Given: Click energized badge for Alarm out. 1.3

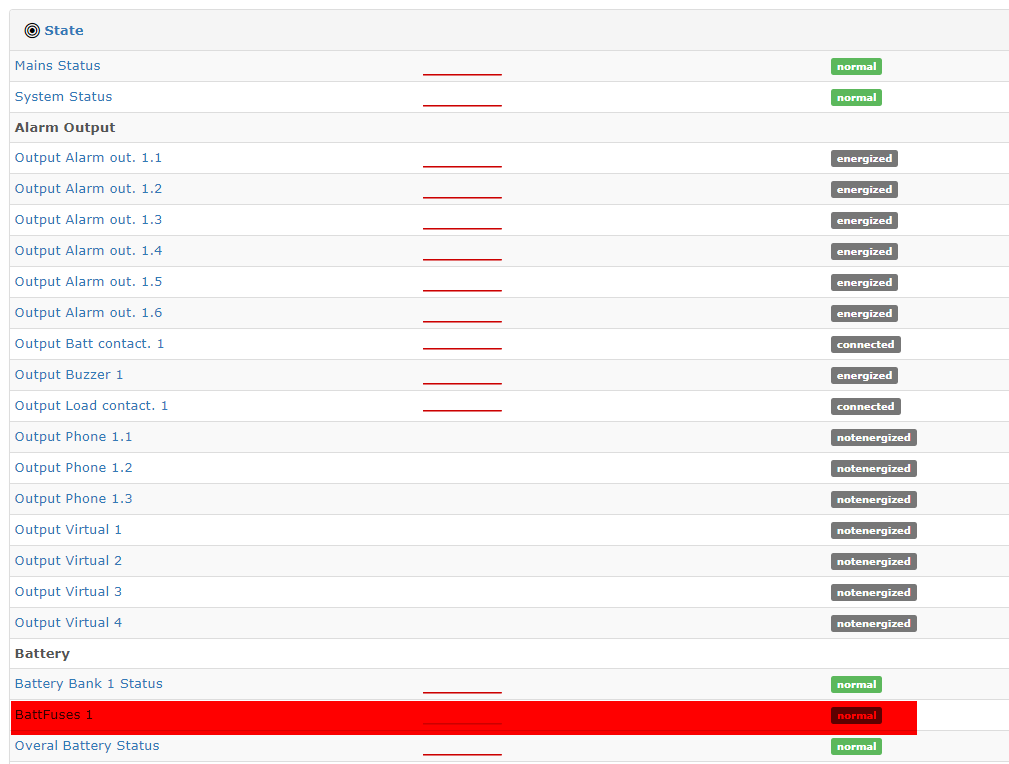Looking at the screenshot, I should (864, 220).
